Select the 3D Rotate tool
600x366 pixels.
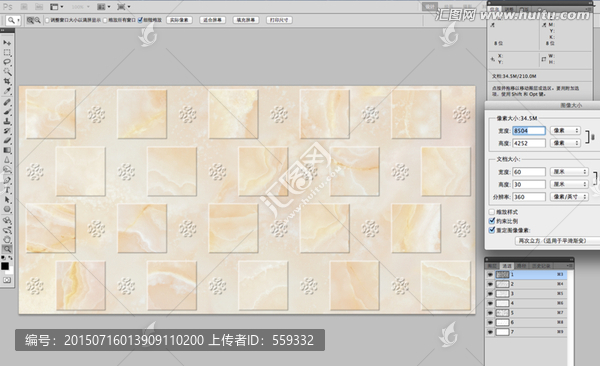click(7, 221)
